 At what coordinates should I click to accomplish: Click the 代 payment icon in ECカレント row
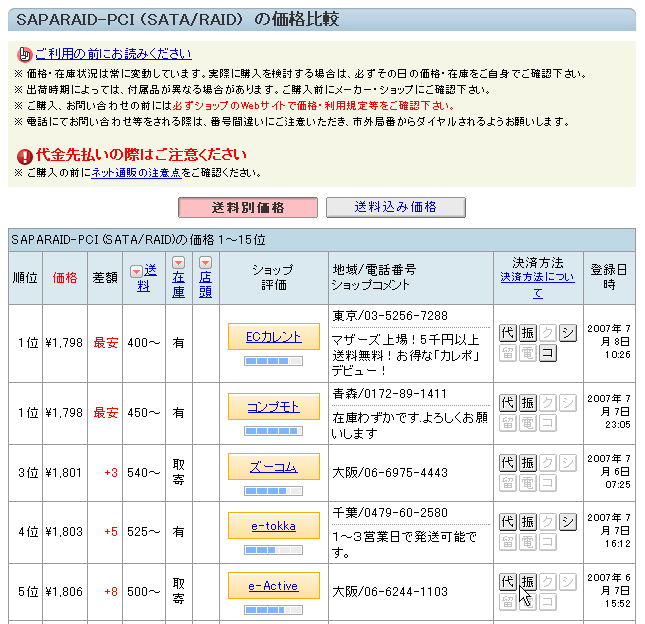coord(508,333)
